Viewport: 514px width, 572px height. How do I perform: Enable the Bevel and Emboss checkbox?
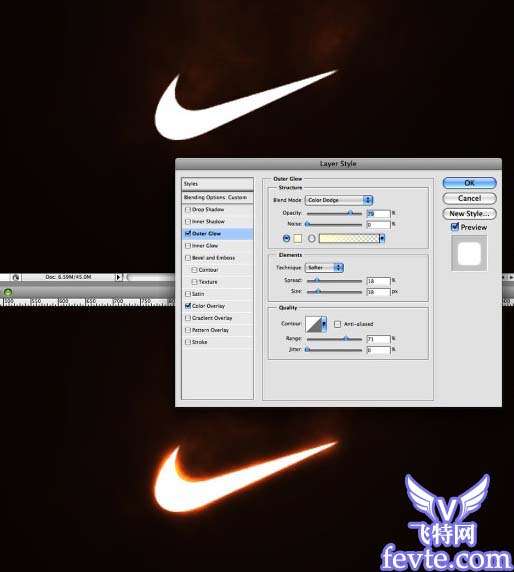[188, 258]
